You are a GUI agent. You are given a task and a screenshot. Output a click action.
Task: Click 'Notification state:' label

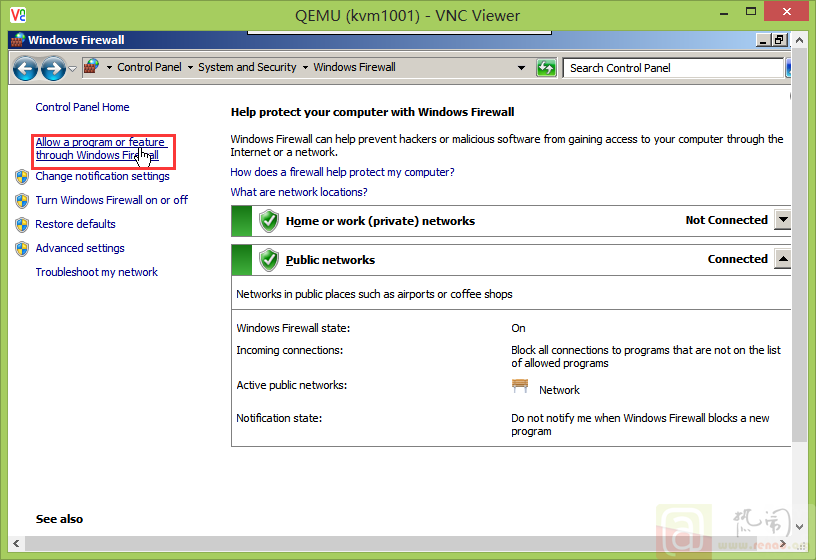pos(279,418)
